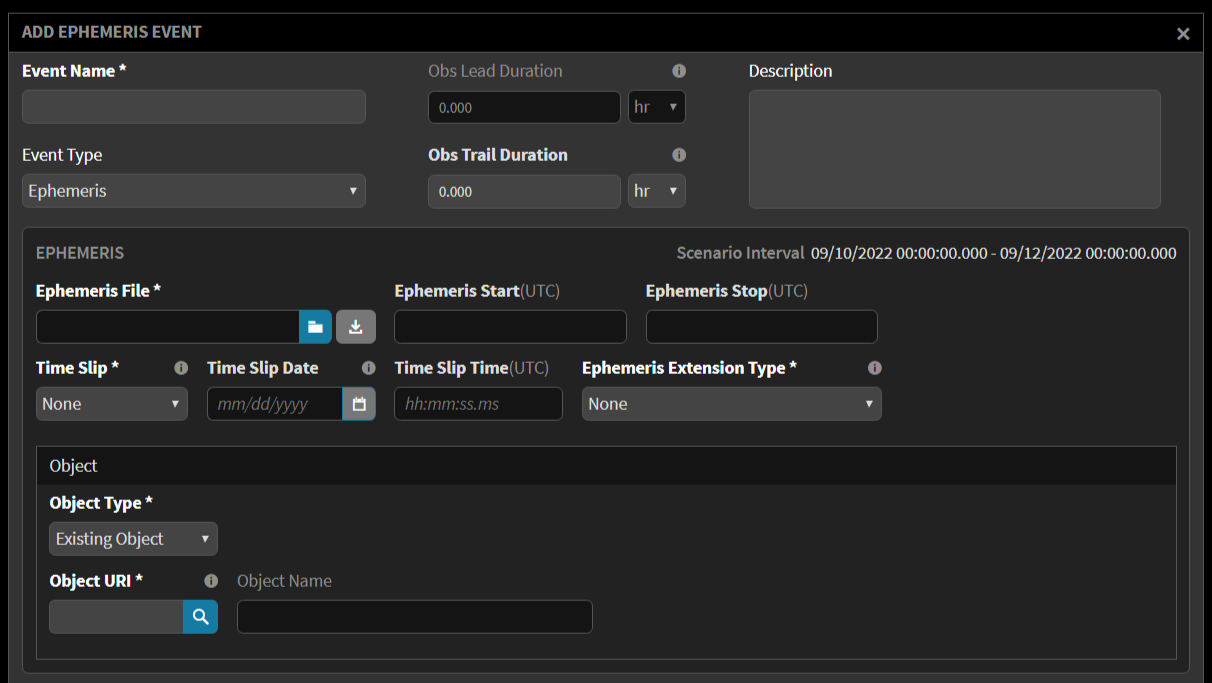Open the ephemeris file browser folder icon
Image resolution: width=1212 pixels, height=683 pixels.
click(315, 326)
